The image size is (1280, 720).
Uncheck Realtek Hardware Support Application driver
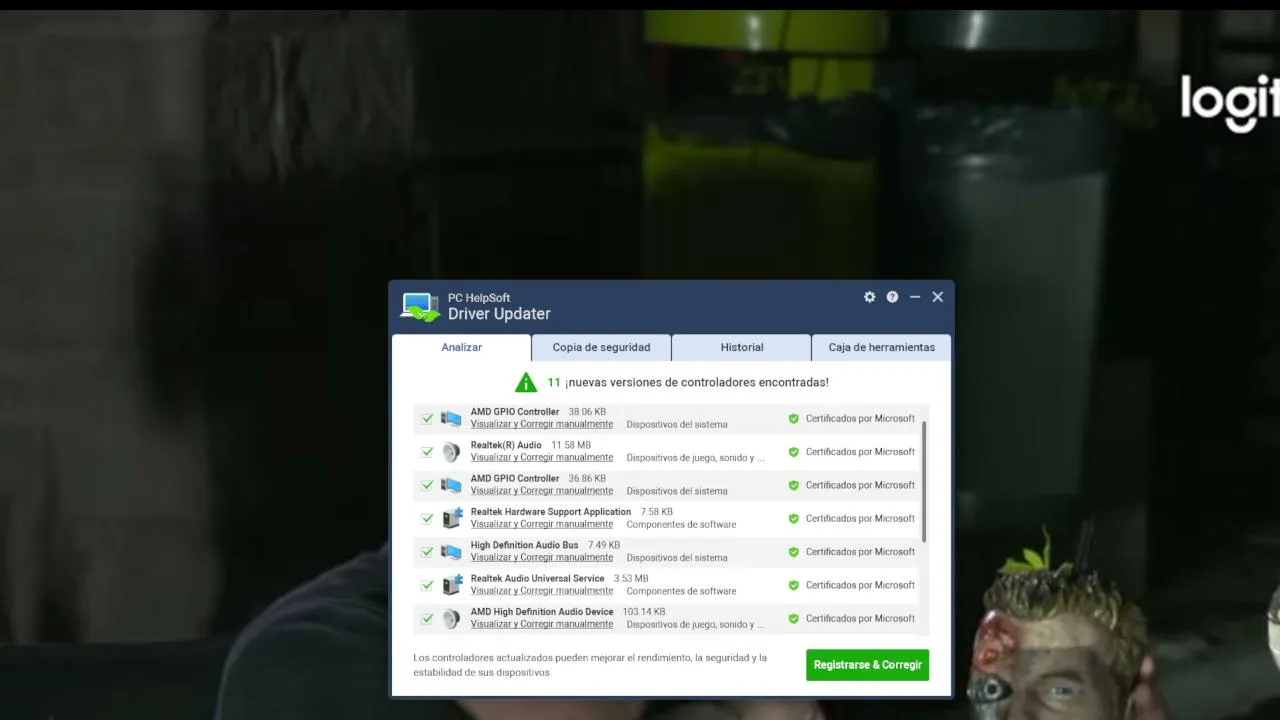pos(427,519)
